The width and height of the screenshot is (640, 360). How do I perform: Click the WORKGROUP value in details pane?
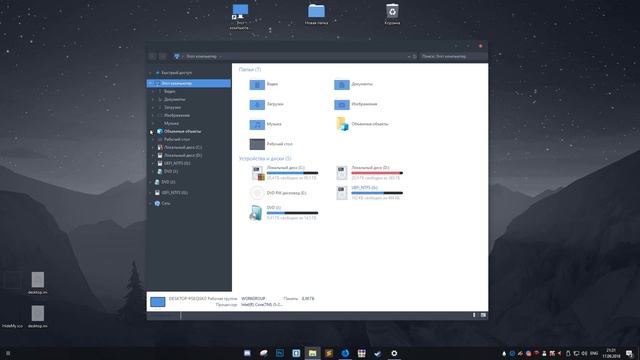tap(253, 299)
